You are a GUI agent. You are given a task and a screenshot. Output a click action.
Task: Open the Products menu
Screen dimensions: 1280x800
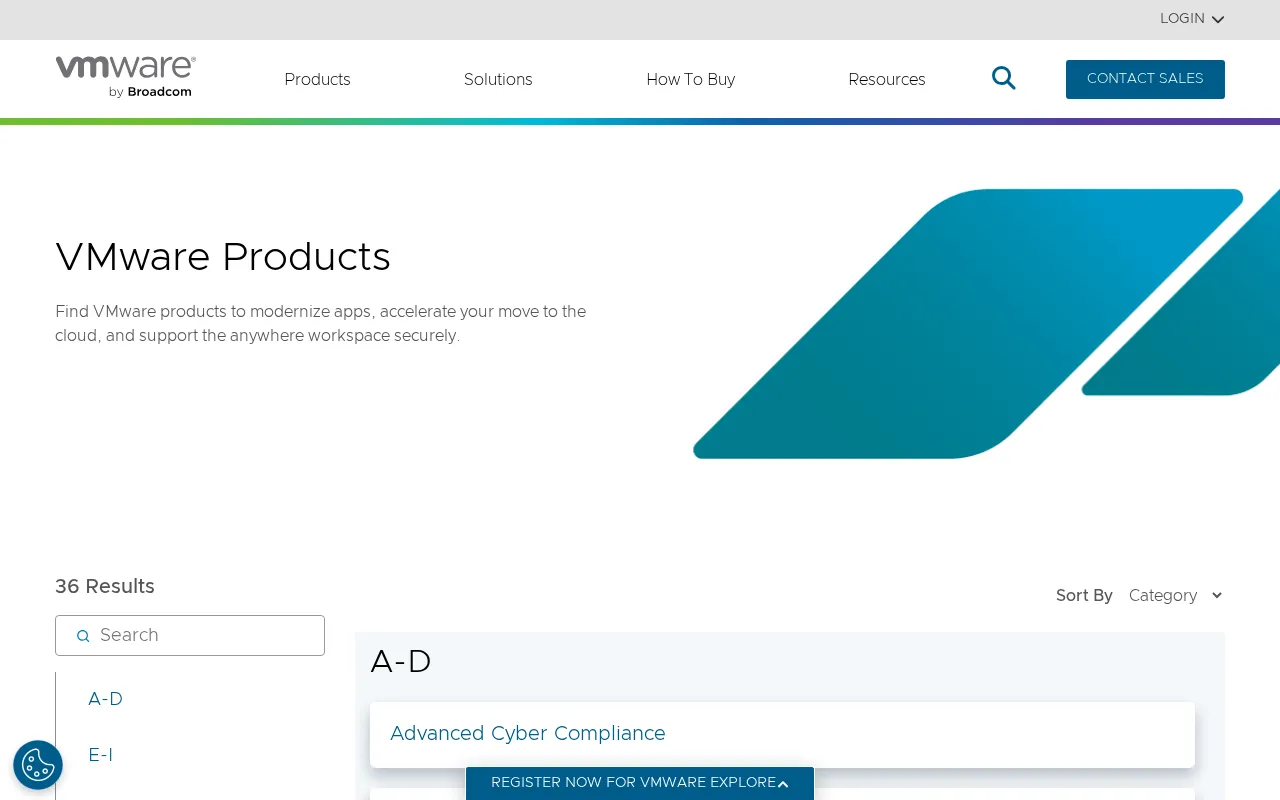(x=317, y=80)
